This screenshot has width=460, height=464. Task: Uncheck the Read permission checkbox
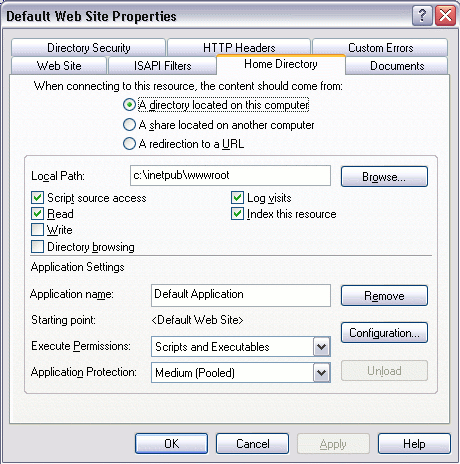click(x=37, y=214)
